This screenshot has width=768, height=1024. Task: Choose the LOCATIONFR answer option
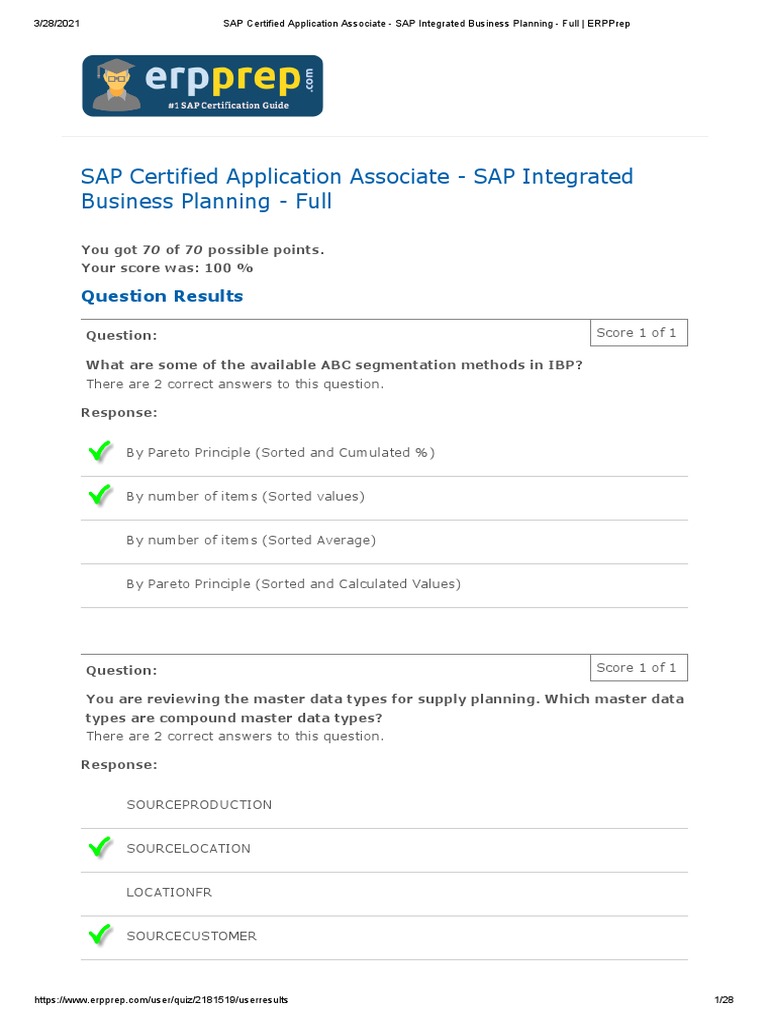point(169,892)
